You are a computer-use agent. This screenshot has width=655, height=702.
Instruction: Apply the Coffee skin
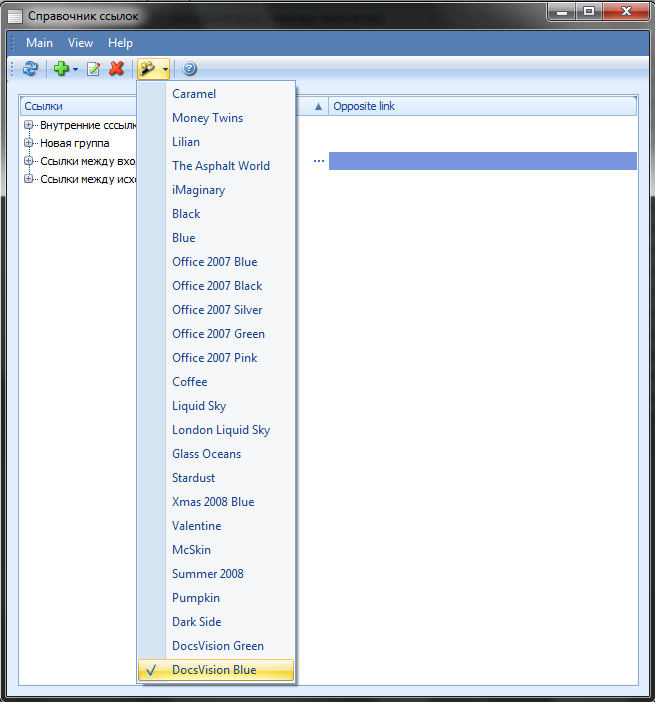tap(216, 382)
